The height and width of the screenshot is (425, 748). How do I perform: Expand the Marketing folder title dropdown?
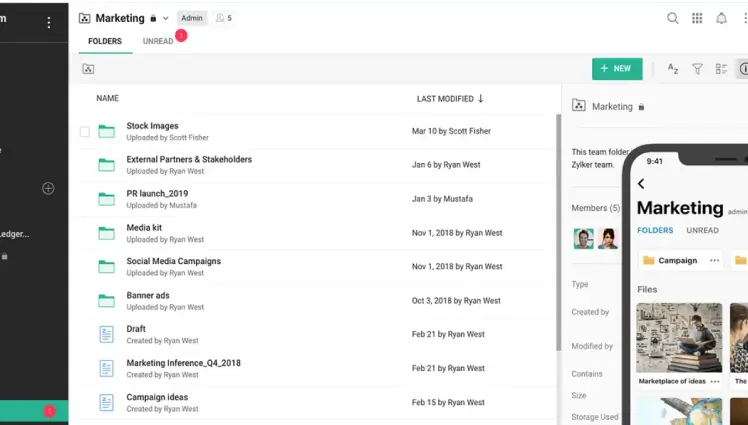tap(166, 18)
